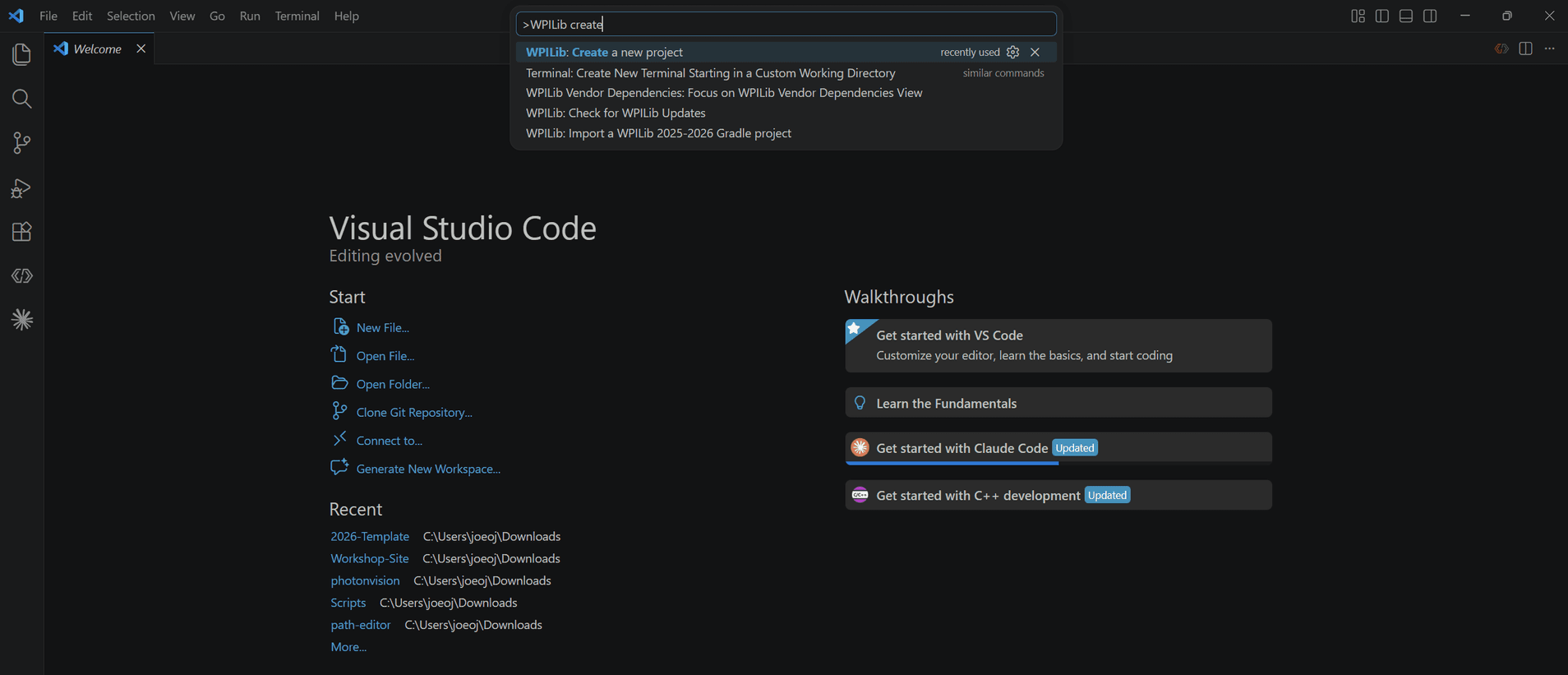Viewport: 1568px width, 675px height.
Task: Toggle the Secondary Side Bar
Action: [1430, 16]
